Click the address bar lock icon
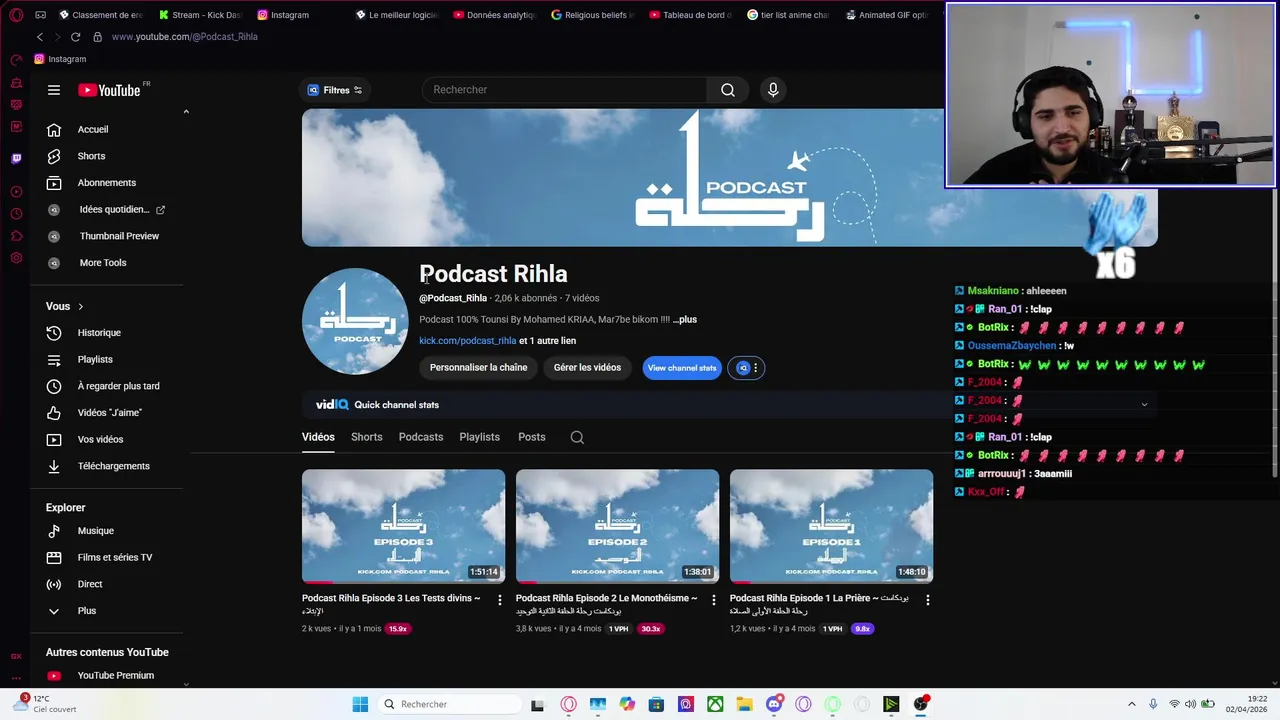This screenshot has width=1280, height=720. pyautogui.click(x=97, y=37)
